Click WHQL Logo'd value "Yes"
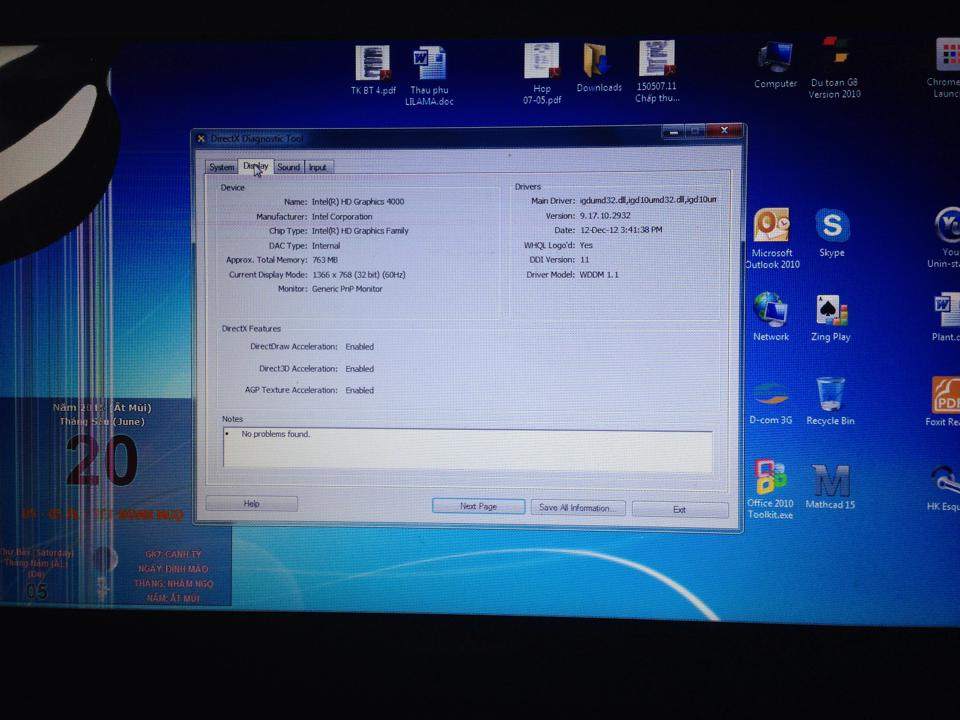This screenshot has width=960, height=720. point(586,245)
